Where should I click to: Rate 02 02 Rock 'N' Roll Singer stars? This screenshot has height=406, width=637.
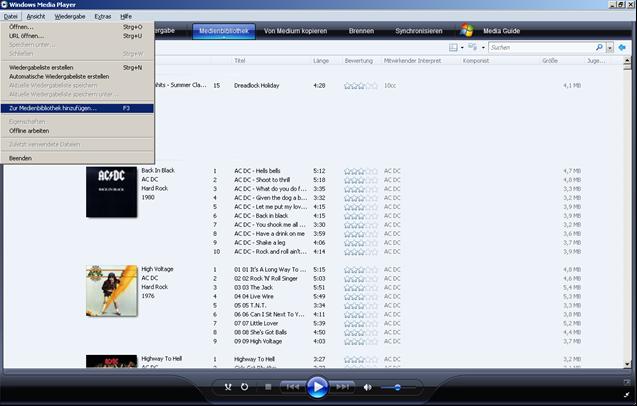point(361,279)
